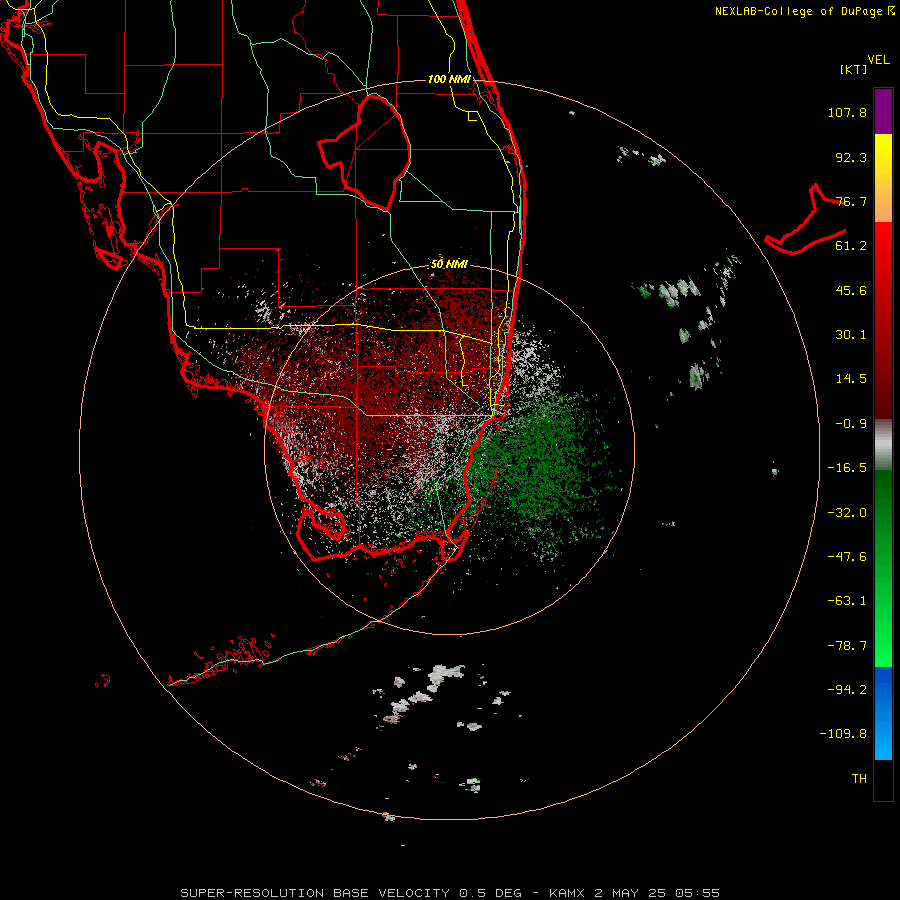
Task: Select the -63.1 legend value
Action: (847, 601)
